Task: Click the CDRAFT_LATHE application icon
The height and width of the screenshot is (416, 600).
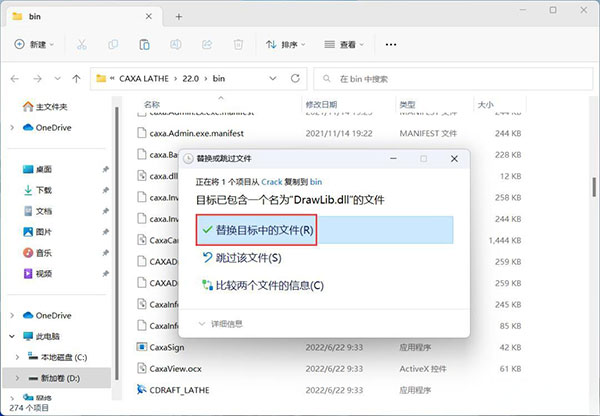Action: pyautogui.click(x=142, y=390)
